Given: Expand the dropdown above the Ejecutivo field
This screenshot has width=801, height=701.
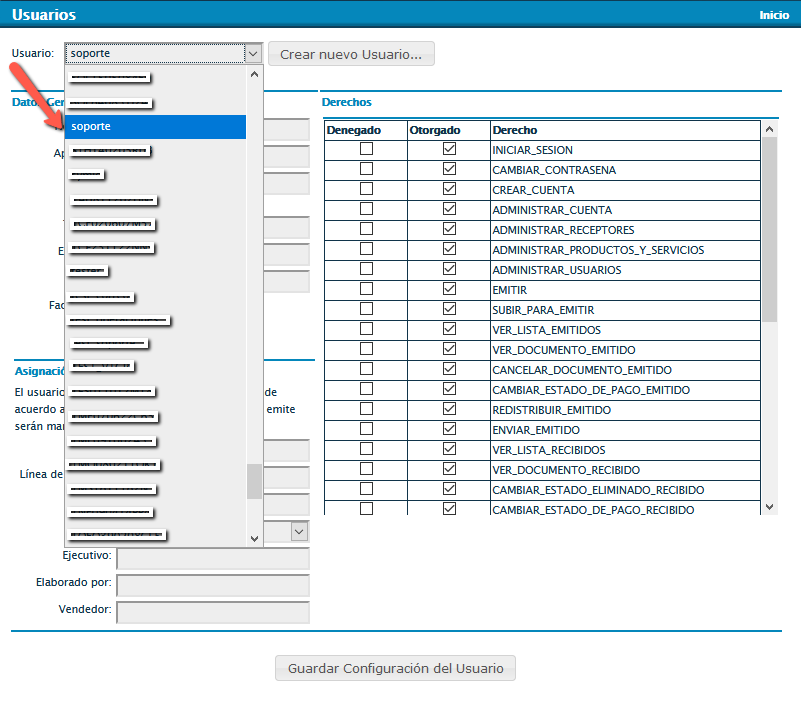Looking at the screenshot, I should pyautogui.click(x=298, y=532).
